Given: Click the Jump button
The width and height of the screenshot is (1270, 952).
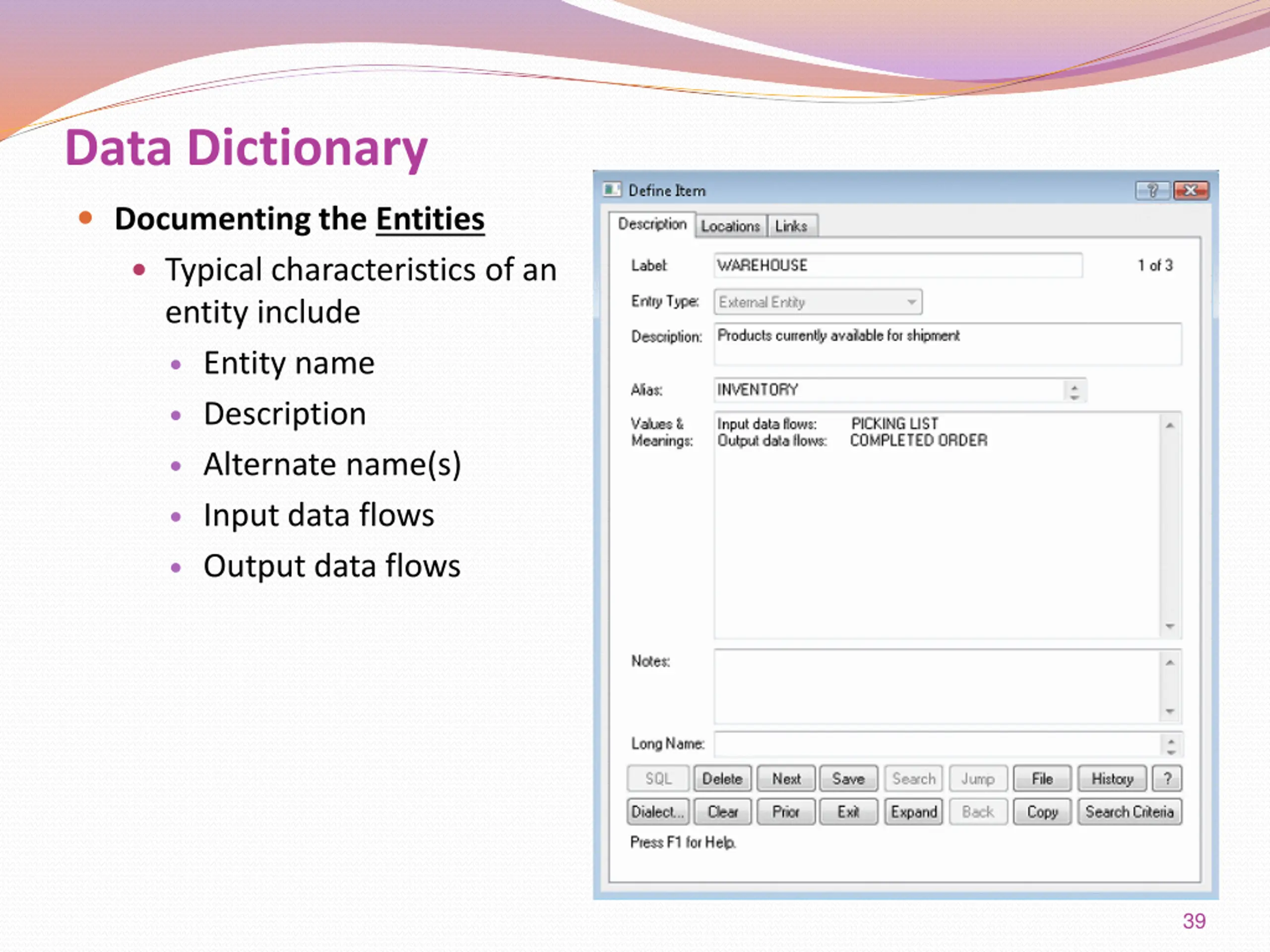Looking at the screenshot, I should click(x=978, y=778).
